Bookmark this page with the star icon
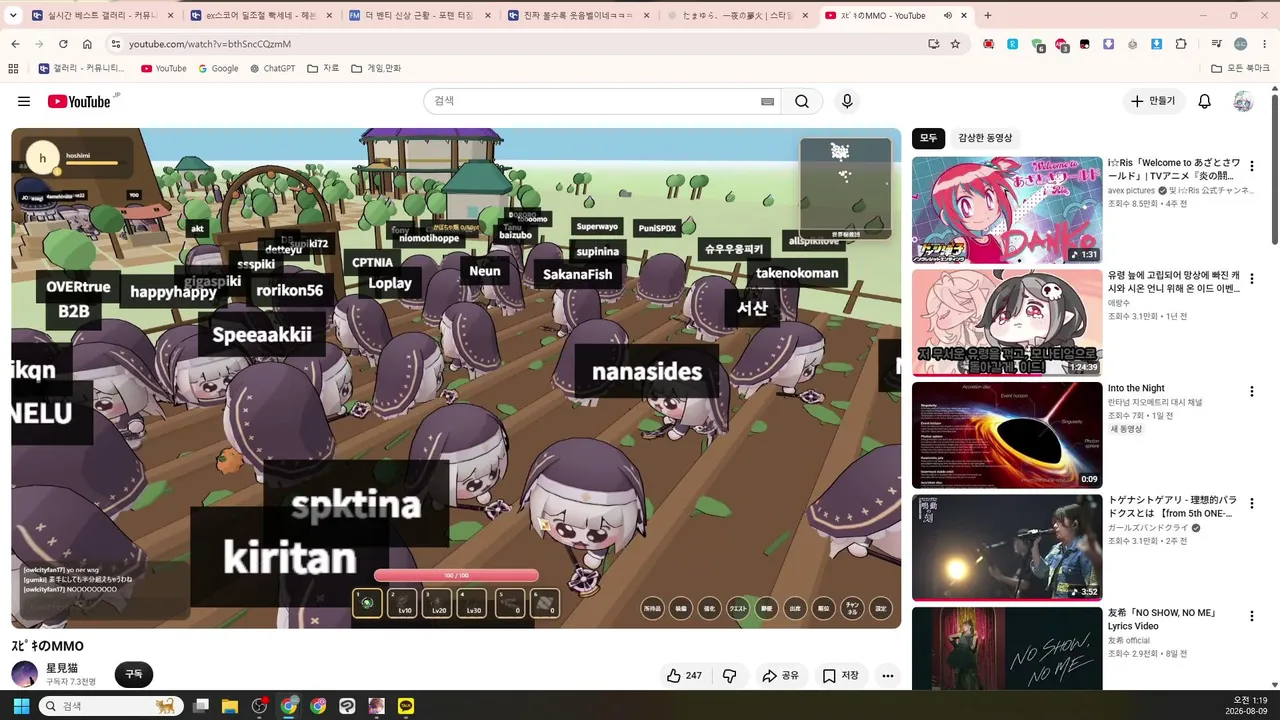The width and height of the screenshot is (1280, 720). click(955, 44)
